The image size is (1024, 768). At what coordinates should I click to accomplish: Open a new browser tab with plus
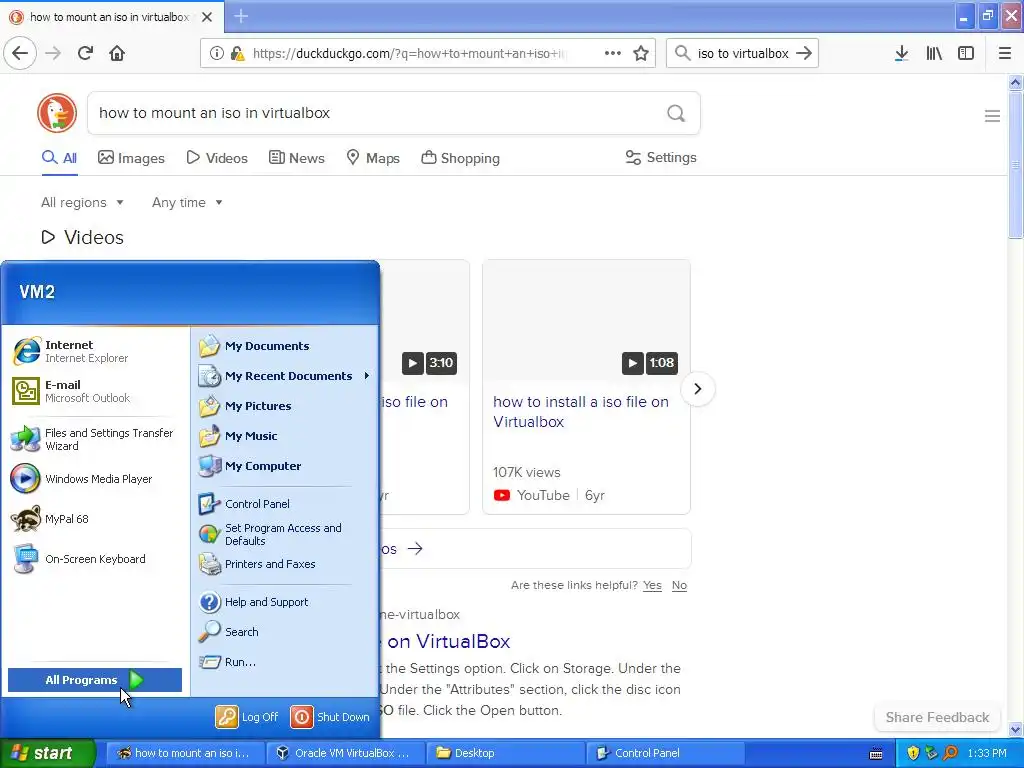[241, 16]
